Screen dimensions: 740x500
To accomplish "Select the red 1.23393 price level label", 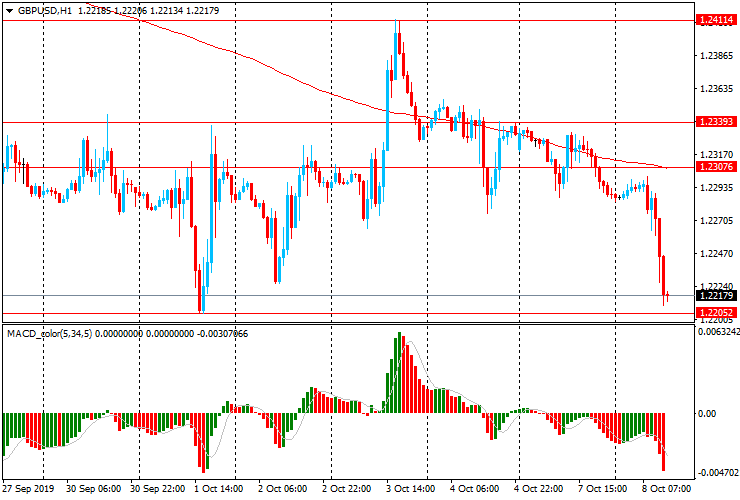I will [x=716, y=122].
